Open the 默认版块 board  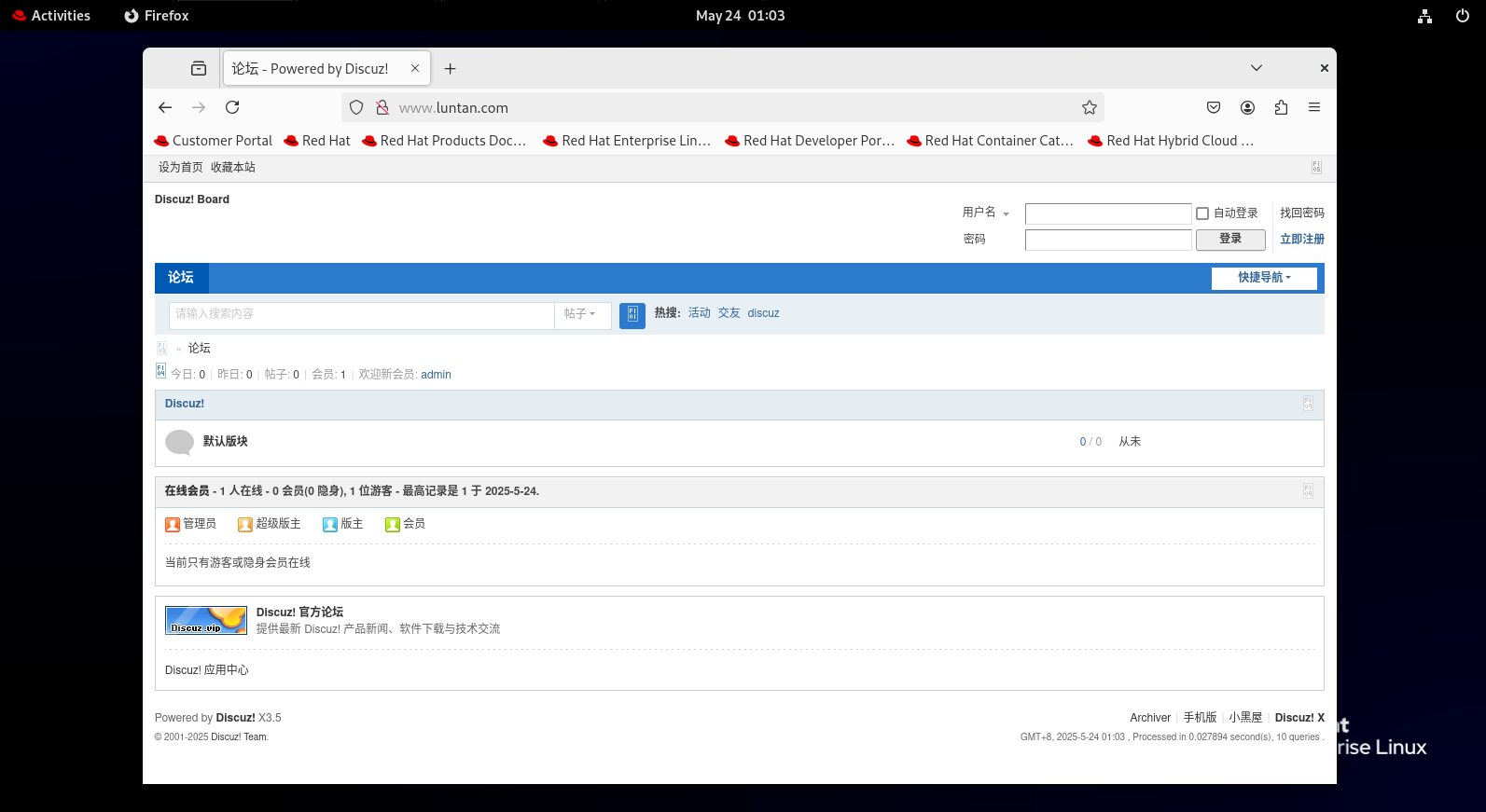[226, 442]
